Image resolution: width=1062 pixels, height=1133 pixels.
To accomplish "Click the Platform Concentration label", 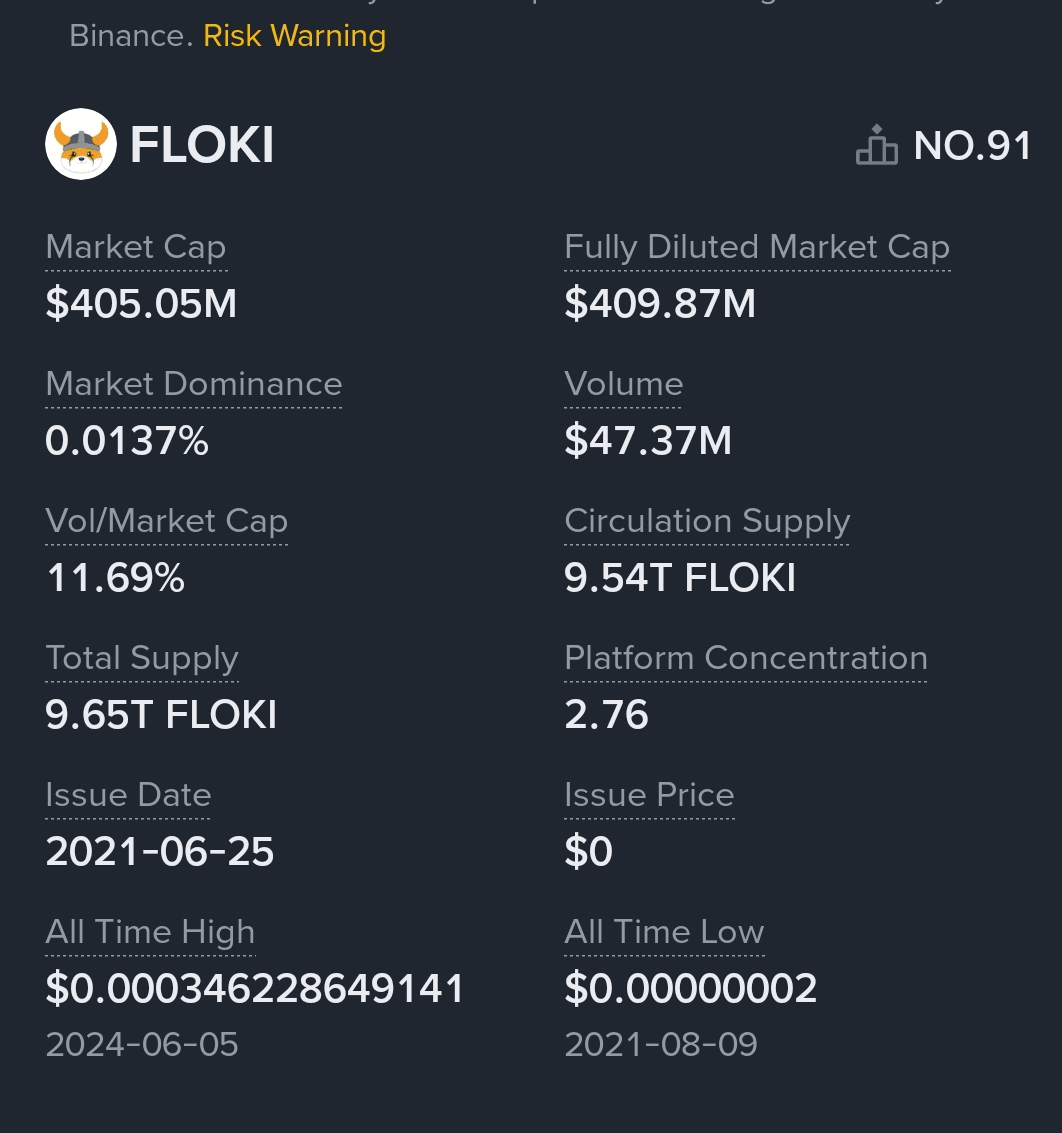I will coord(745,658).
